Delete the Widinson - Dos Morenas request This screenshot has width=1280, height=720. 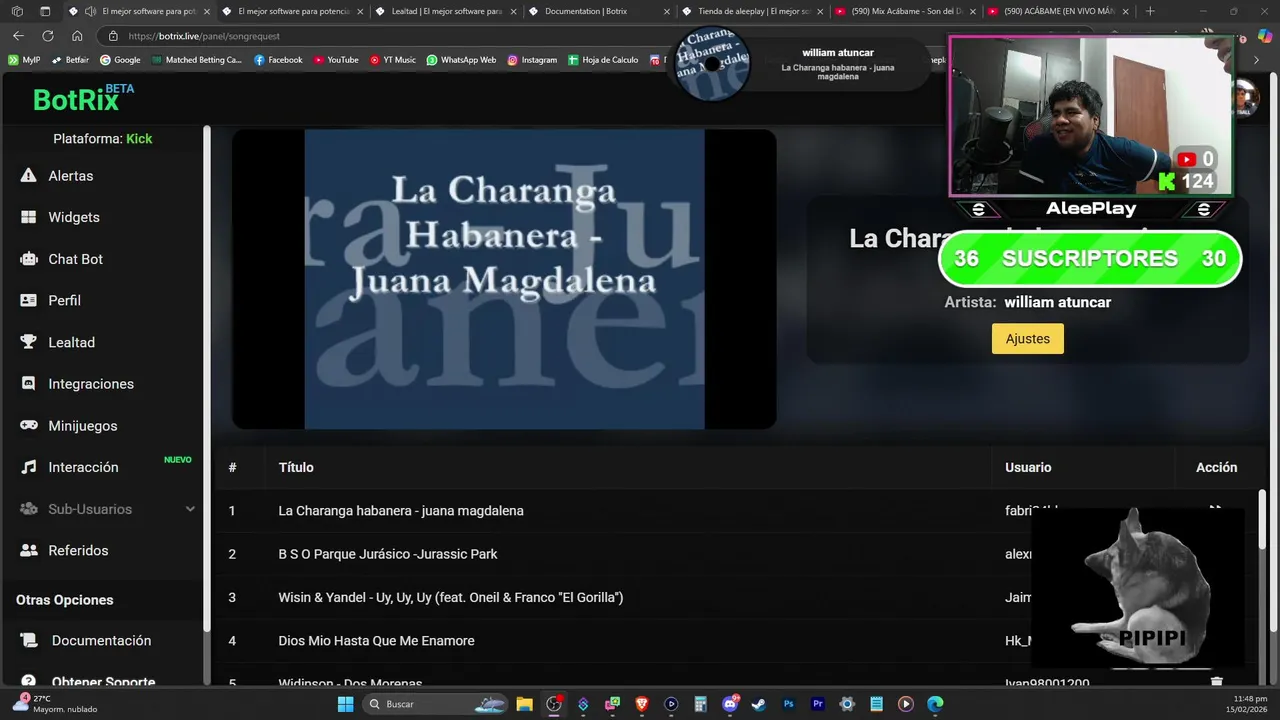pyautogui.click(x=1216, y=682)
